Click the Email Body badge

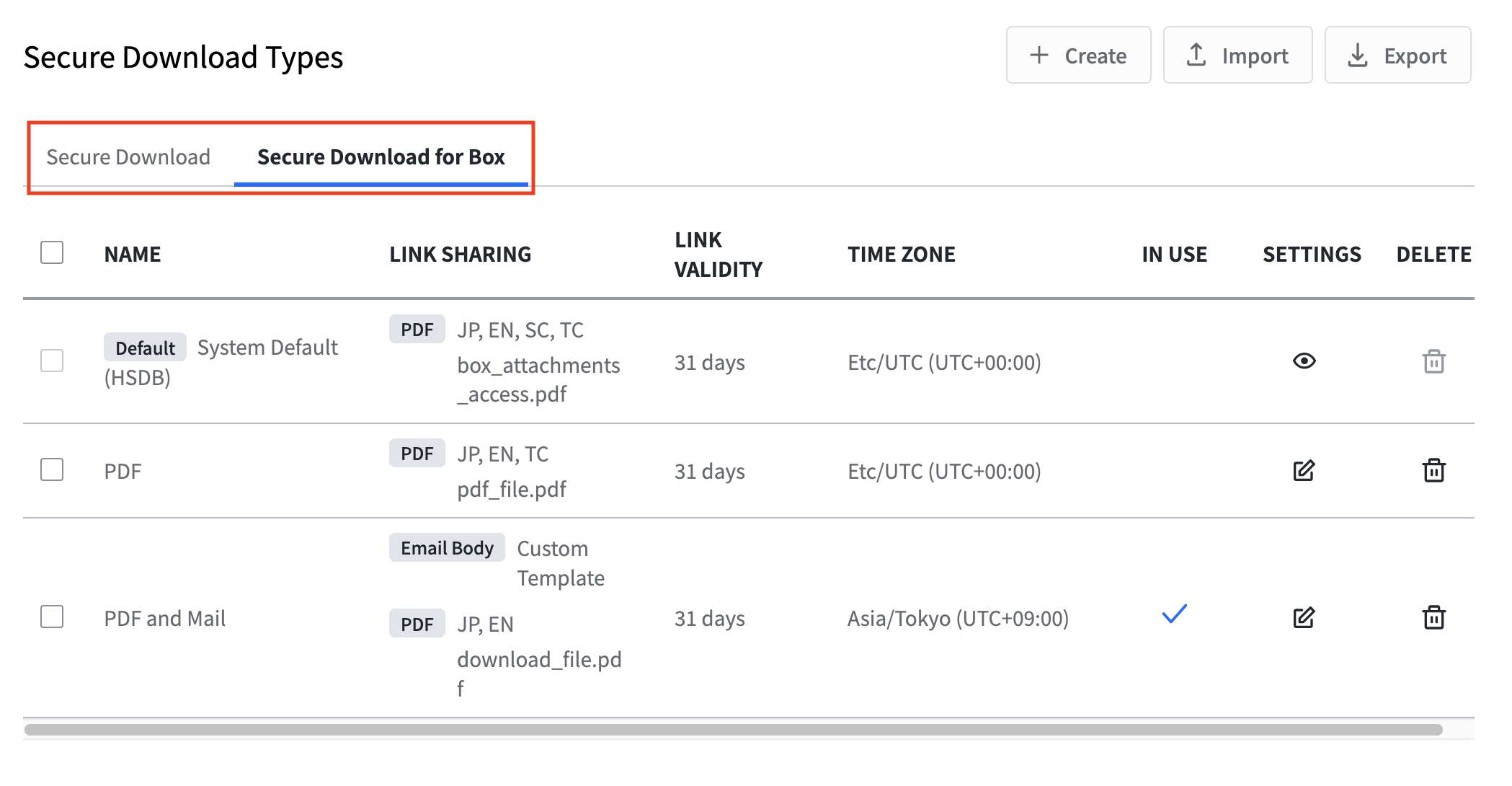(x=447, y=548)
